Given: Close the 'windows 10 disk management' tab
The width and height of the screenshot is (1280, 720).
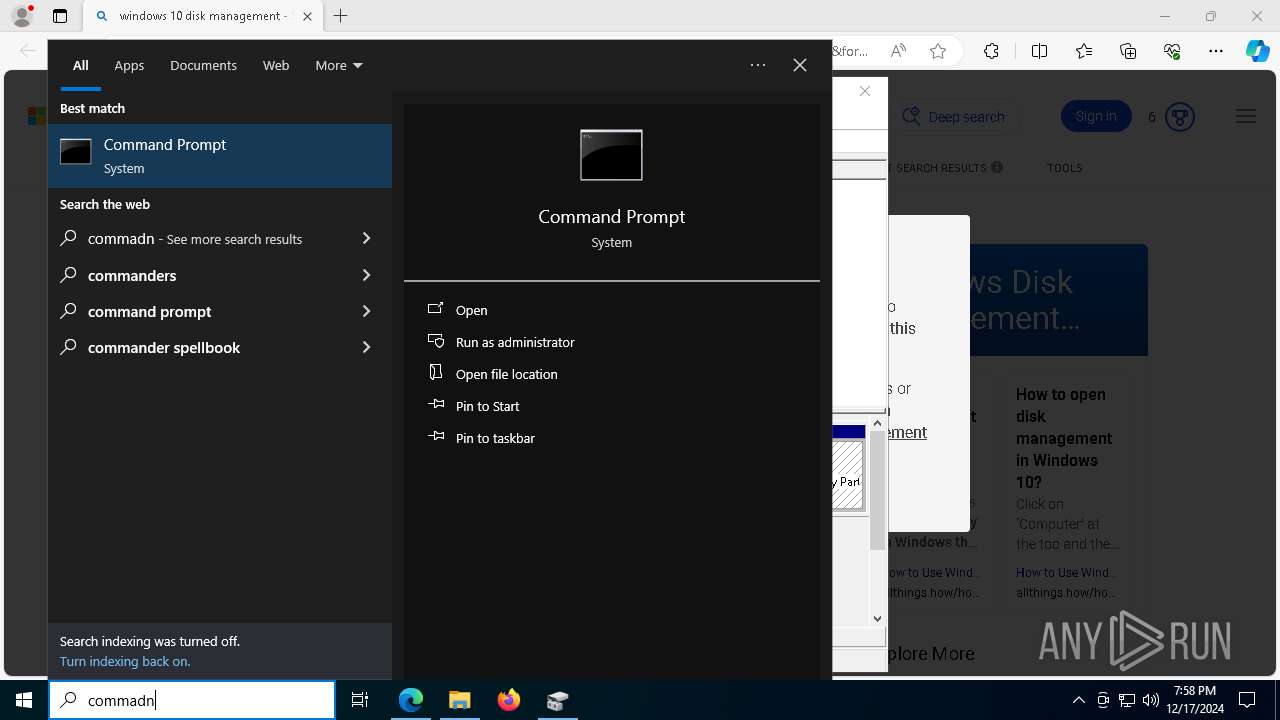Looking at the screenshot, I should point(307,16).
